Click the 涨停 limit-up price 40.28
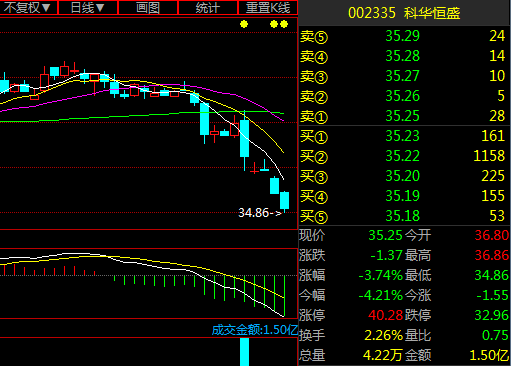 [386, 315]
